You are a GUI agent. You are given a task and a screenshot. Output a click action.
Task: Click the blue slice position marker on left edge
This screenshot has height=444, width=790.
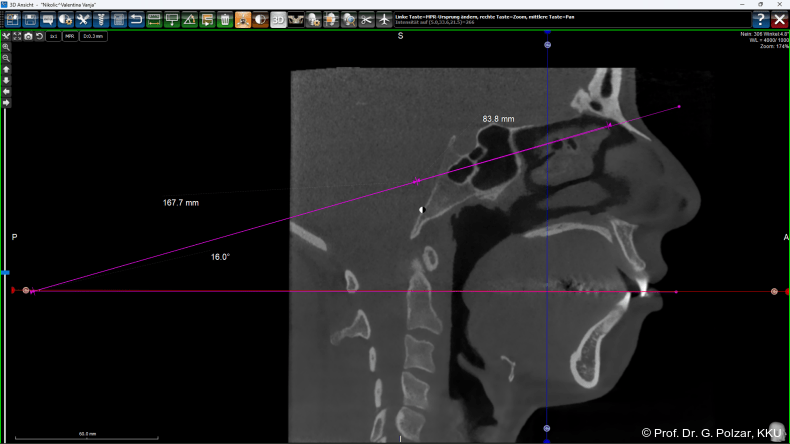click(x=5, y=272)
